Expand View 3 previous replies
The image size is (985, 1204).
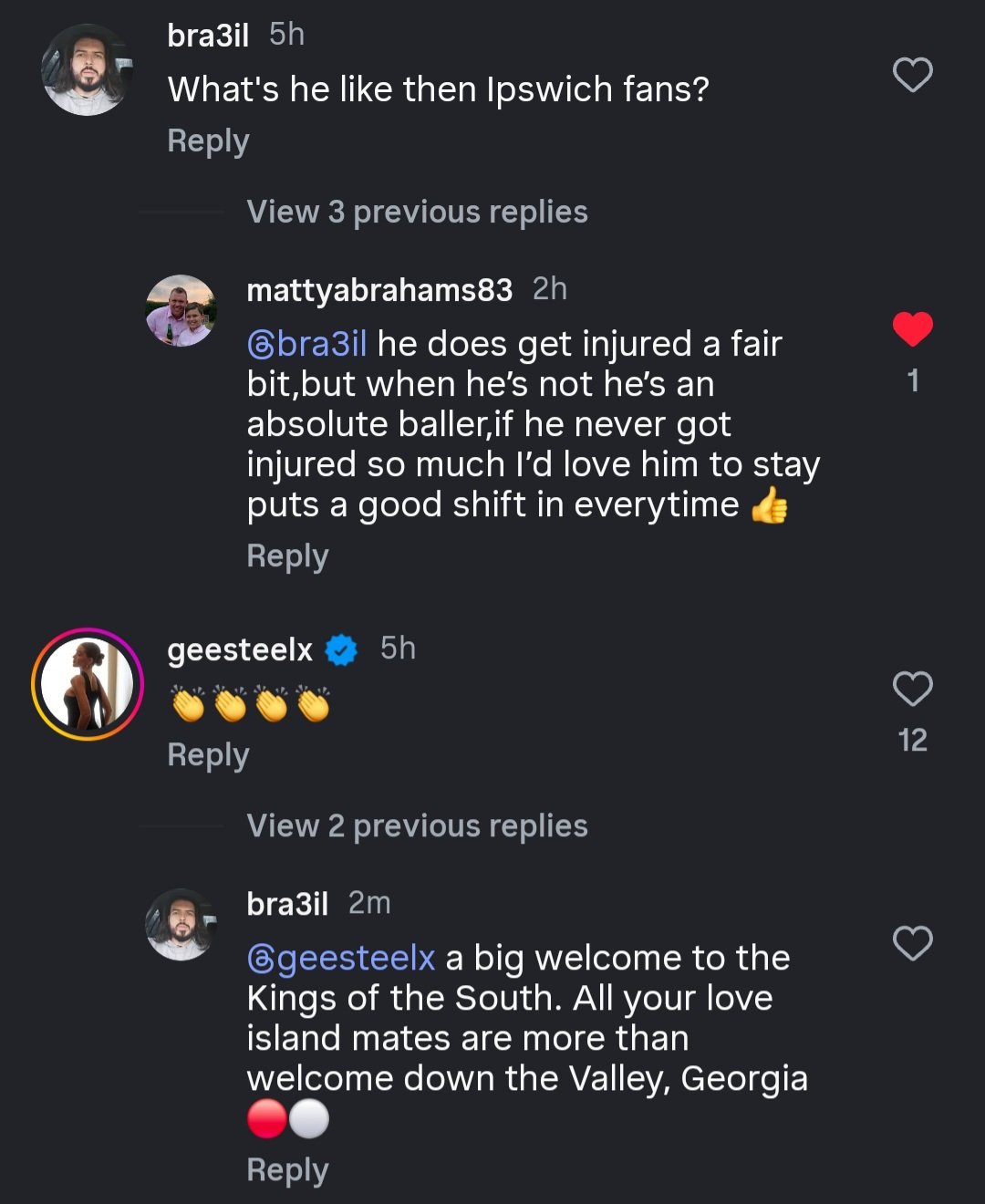(417, 212)
